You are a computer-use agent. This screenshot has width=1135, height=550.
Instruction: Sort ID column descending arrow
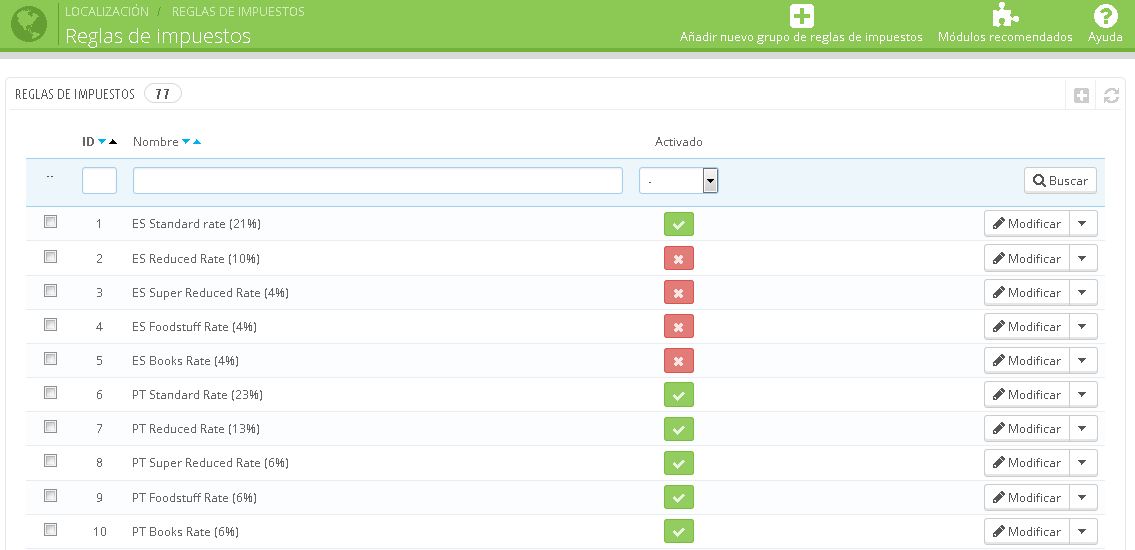point(102,142)
